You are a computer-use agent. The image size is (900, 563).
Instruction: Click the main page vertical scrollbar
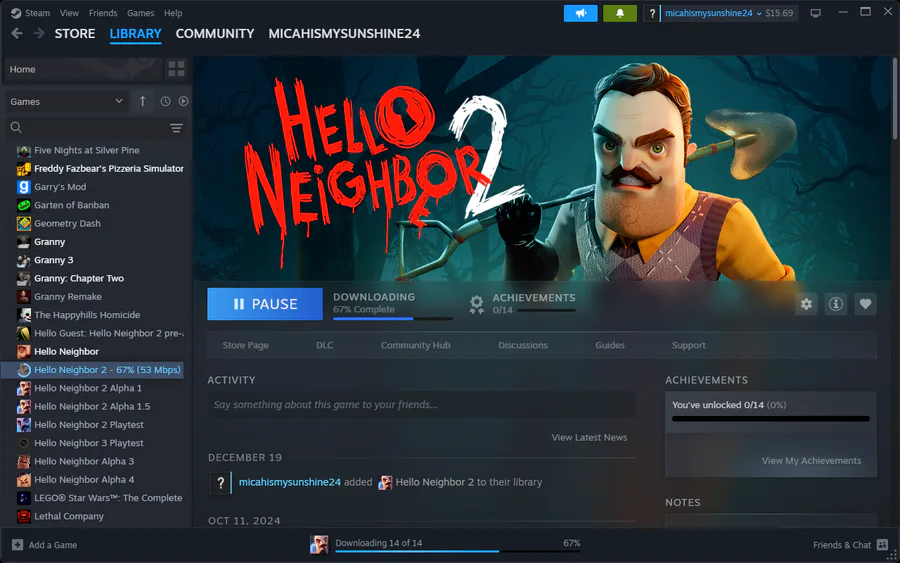[894, 98]
